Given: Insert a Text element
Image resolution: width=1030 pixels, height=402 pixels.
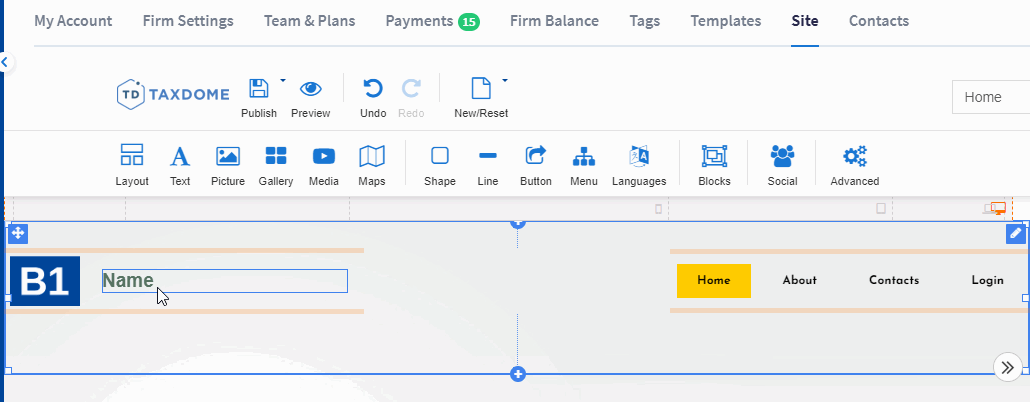Looking at the screenshot, I should tap(180, 156).
